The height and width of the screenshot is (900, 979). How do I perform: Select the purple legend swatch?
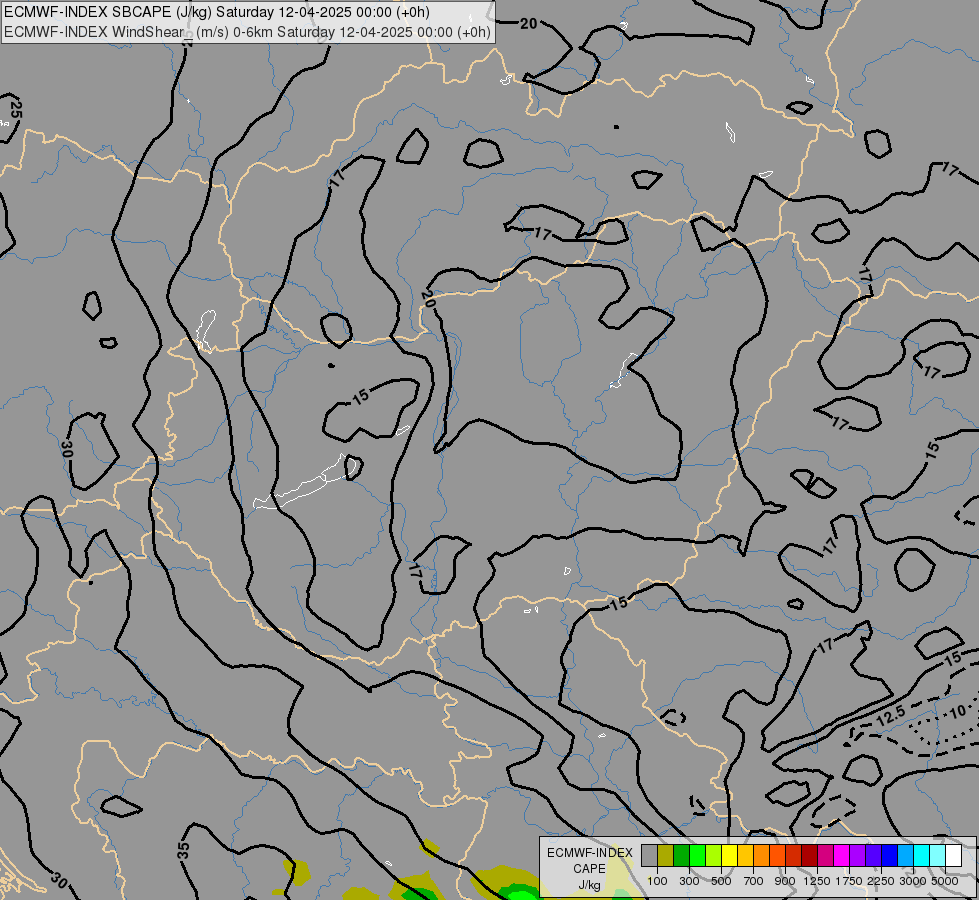pos(857,856)
